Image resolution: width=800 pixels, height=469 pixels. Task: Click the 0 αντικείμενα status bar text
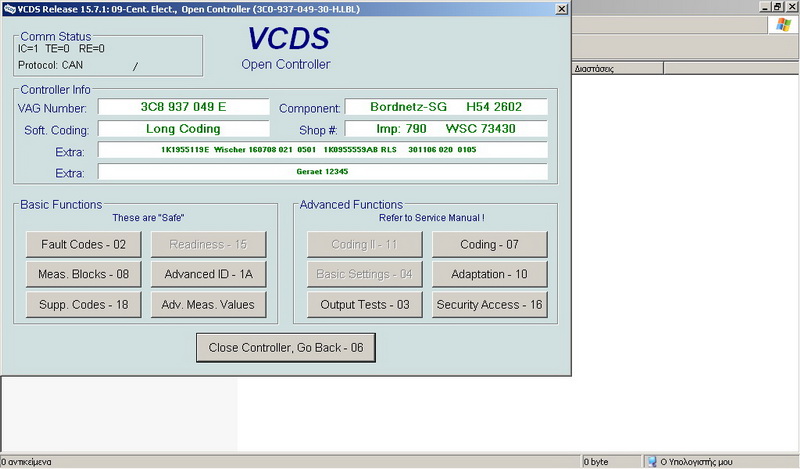click(26, 462)
